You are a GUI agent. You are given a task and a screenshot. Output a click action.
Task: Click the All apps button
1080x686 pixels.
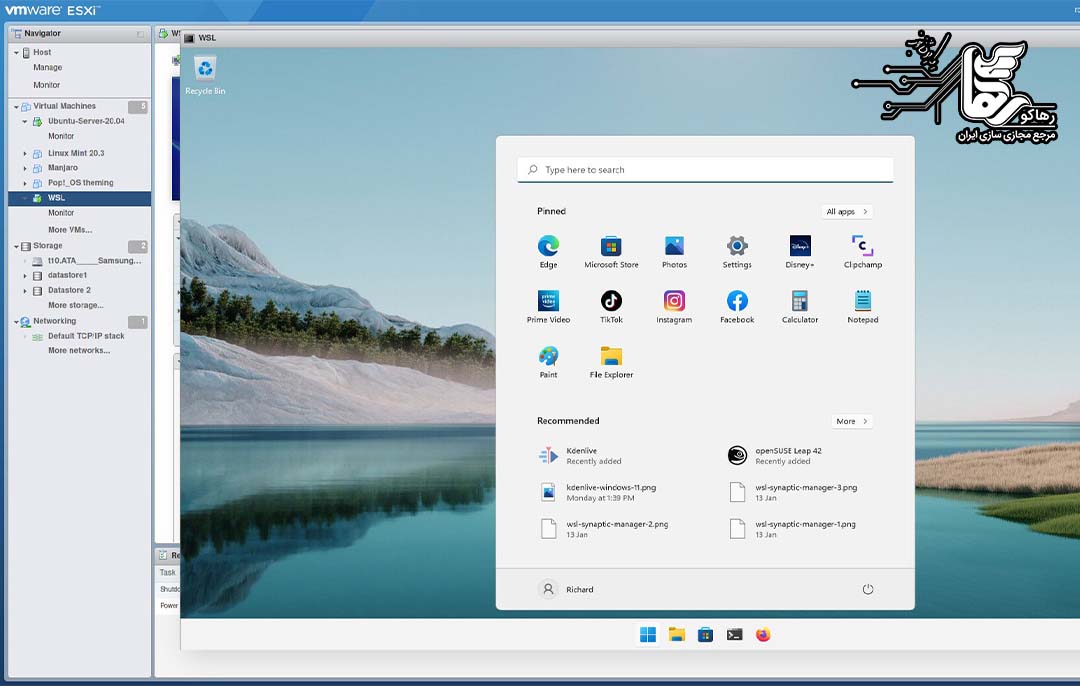[x=846, y=212]
